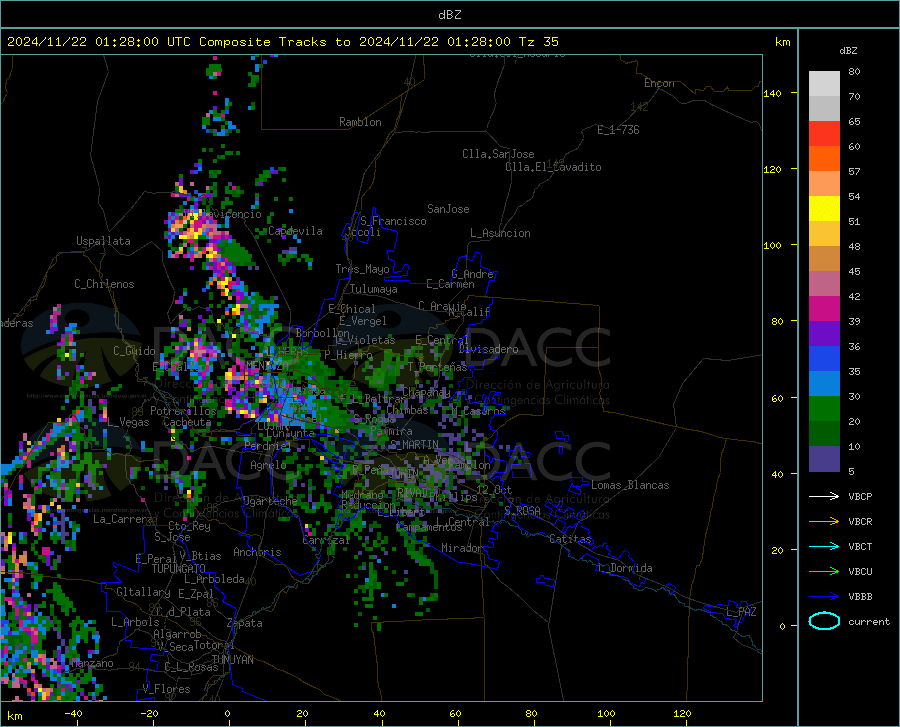The image size is (900, 727).
Task: Click the Perdriel map label
Action: click(x=267, y=445)
